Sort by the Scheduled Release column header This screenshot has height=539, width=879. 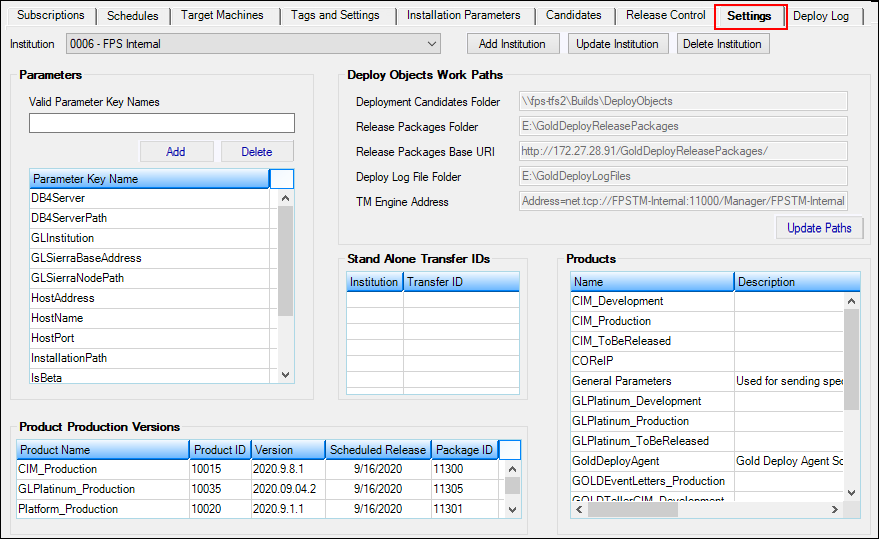point(377,450)
